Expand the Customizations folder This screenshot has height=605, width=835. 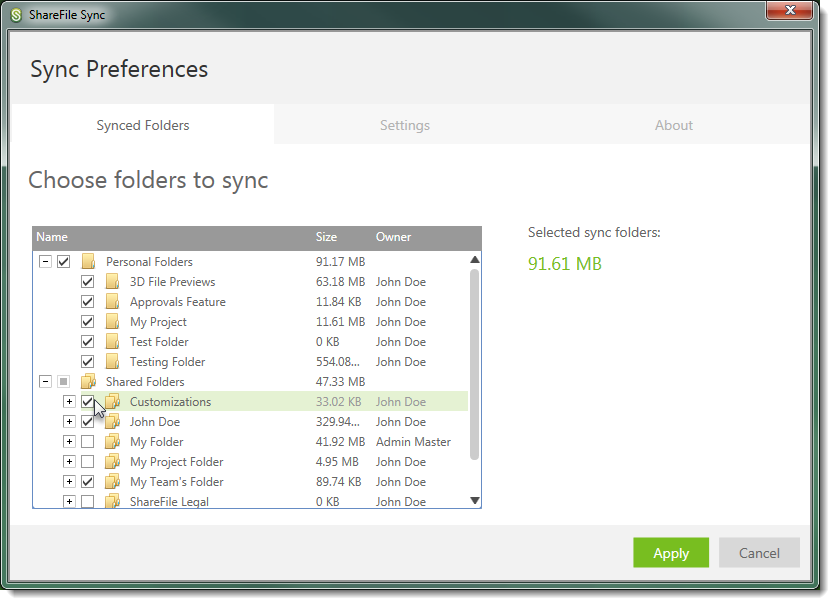(68, 401)
